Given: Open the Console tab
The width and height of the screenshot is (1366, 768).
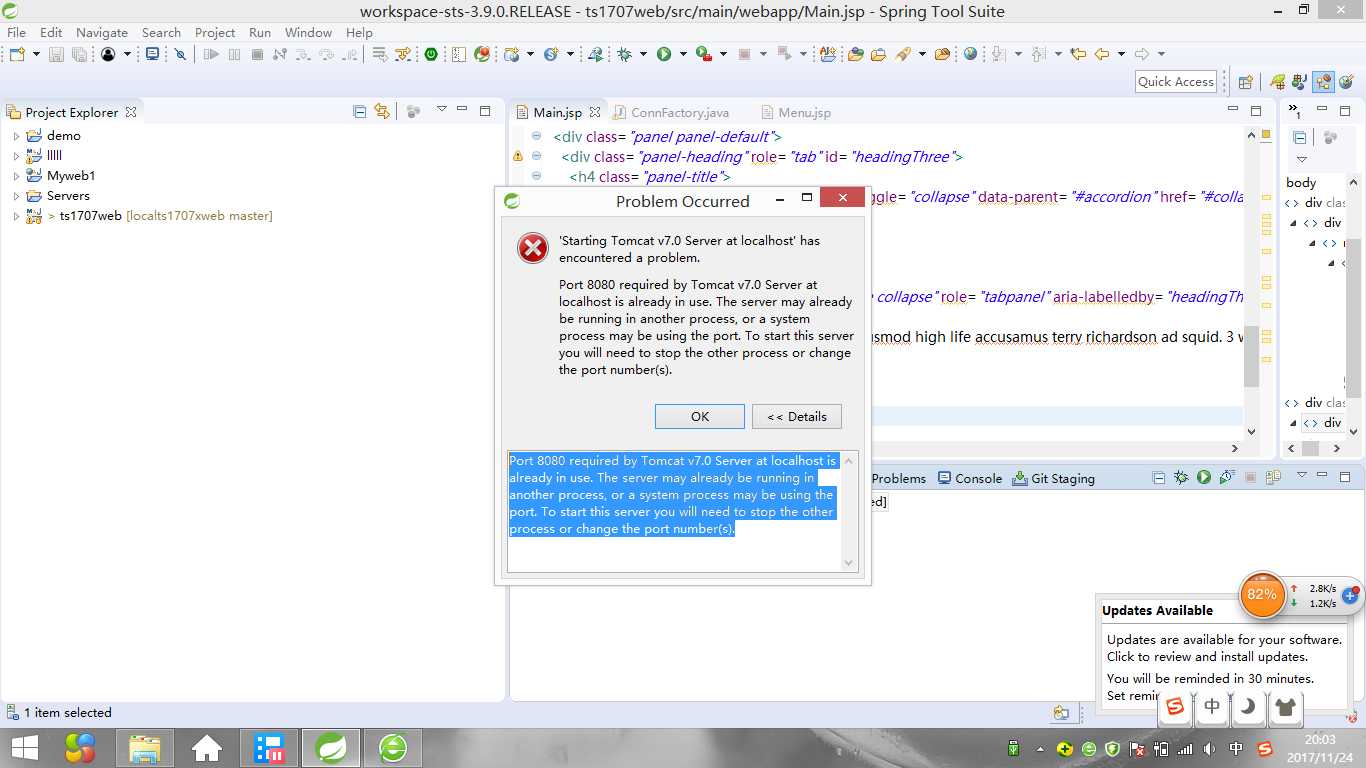Looking at the screenshot, I should [x=969, y=478].
